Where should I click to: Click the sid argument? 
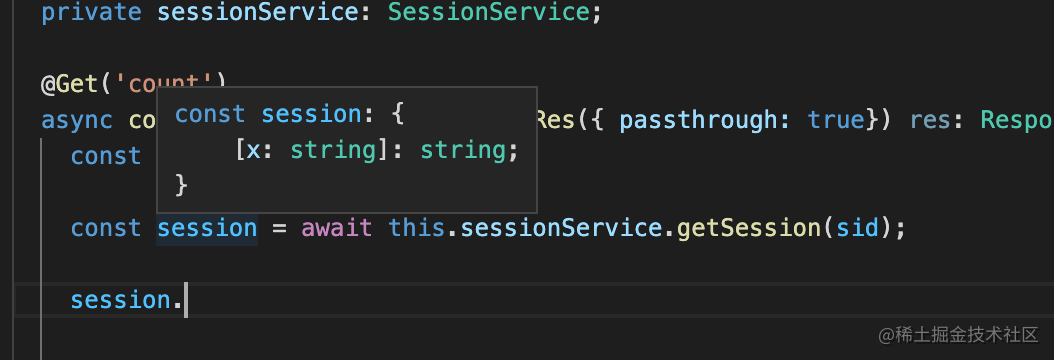coord(857,228)
